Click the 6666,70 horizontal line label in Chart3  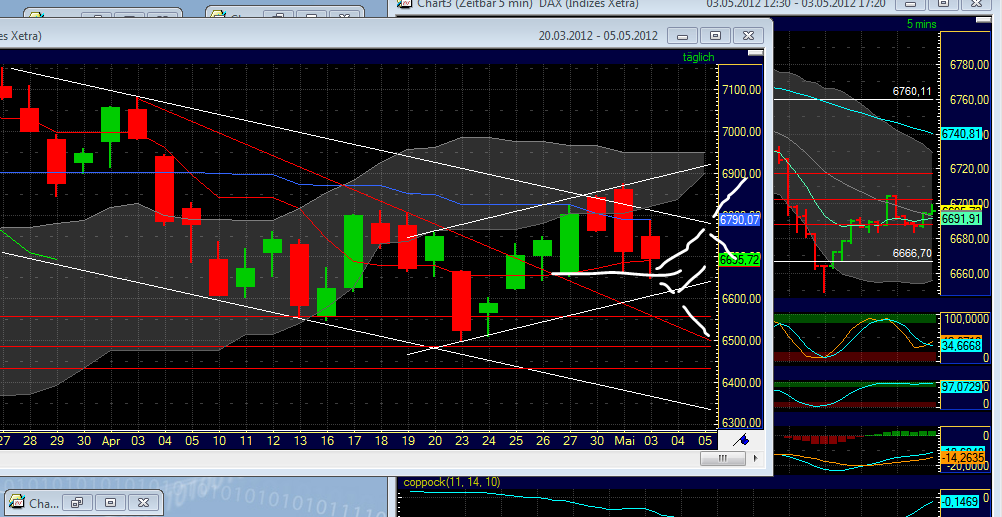point(912,253)
